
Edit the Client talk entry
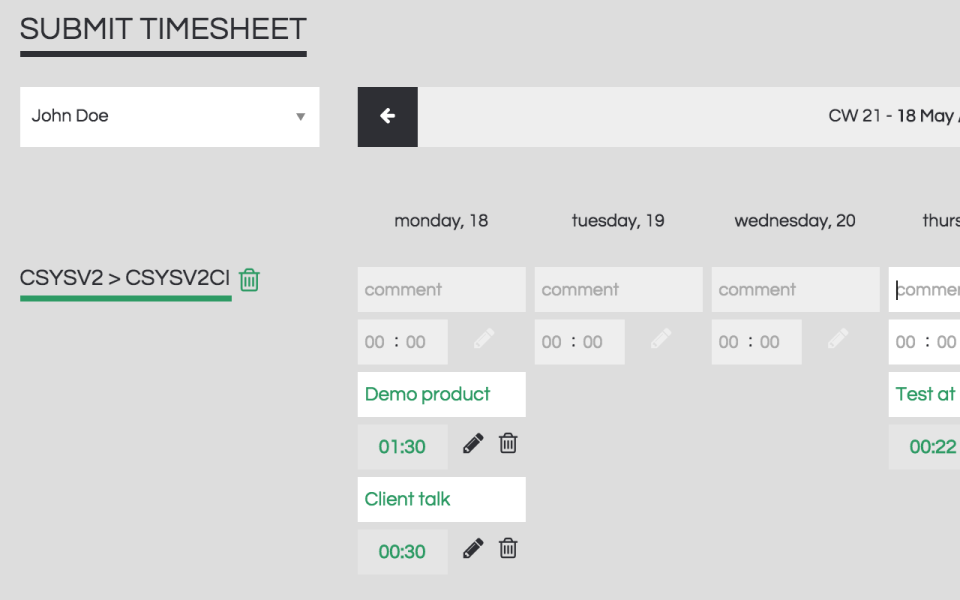click(x=471, y=549)
